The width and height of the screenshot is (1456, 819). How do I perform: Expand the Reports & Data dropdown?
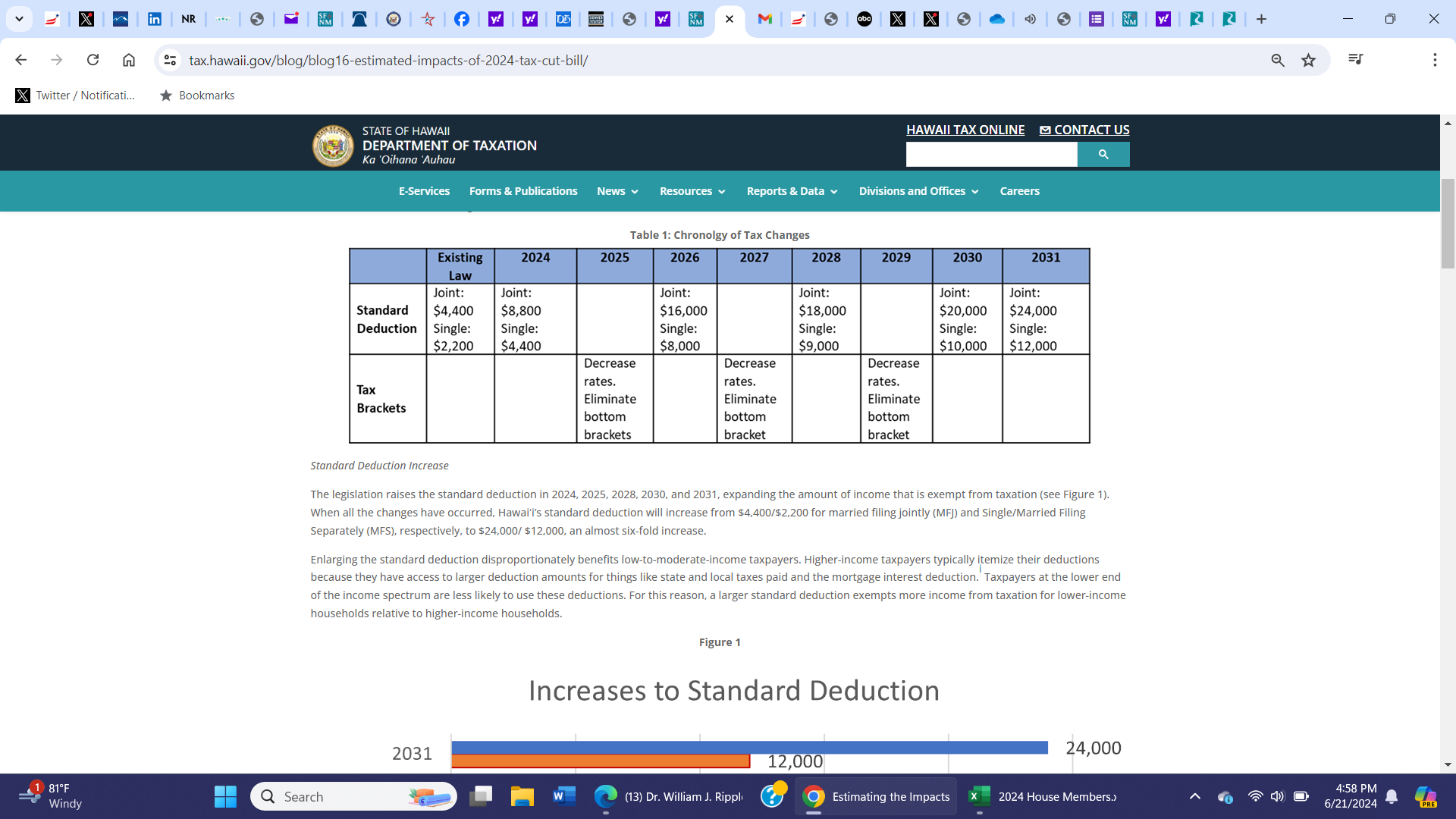(x=792, y=191)
